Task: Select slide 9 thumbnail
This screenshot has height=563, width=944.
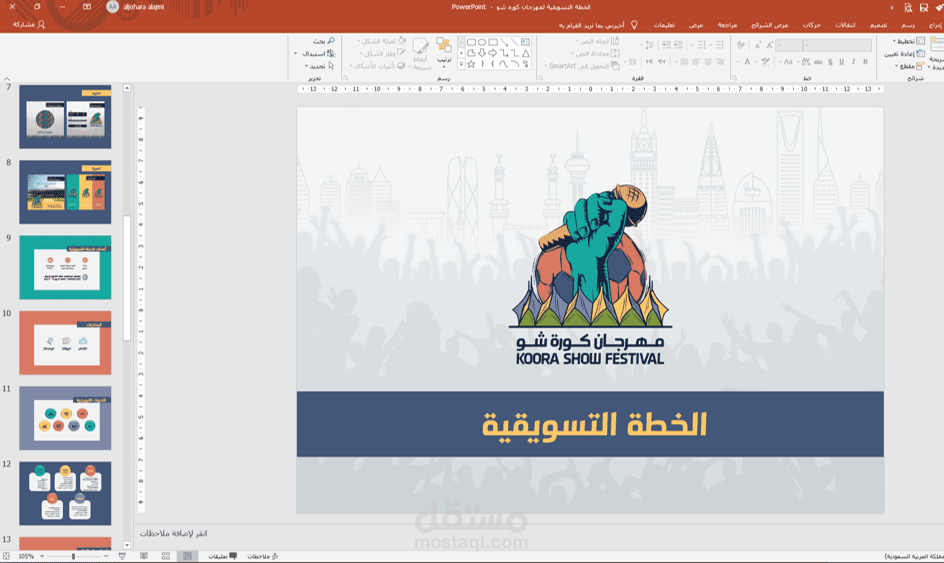Action: [65, 267]
